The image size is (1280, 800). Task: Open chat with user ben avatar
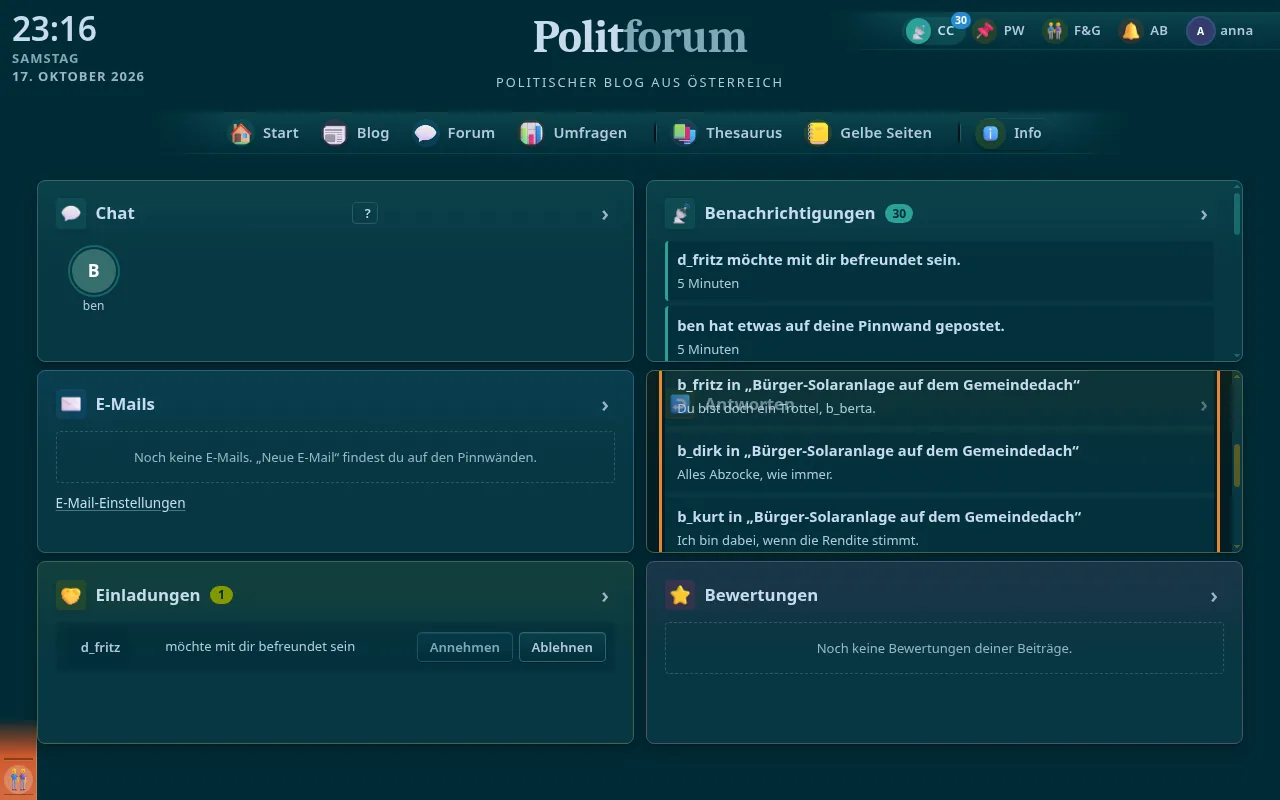(x=94, y=270)
